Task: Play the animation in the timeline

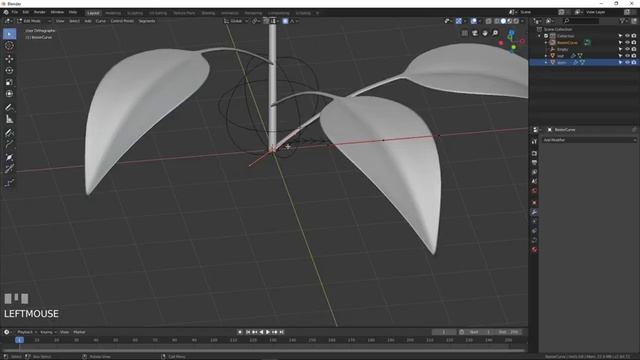Action: (x=268, y=332)
